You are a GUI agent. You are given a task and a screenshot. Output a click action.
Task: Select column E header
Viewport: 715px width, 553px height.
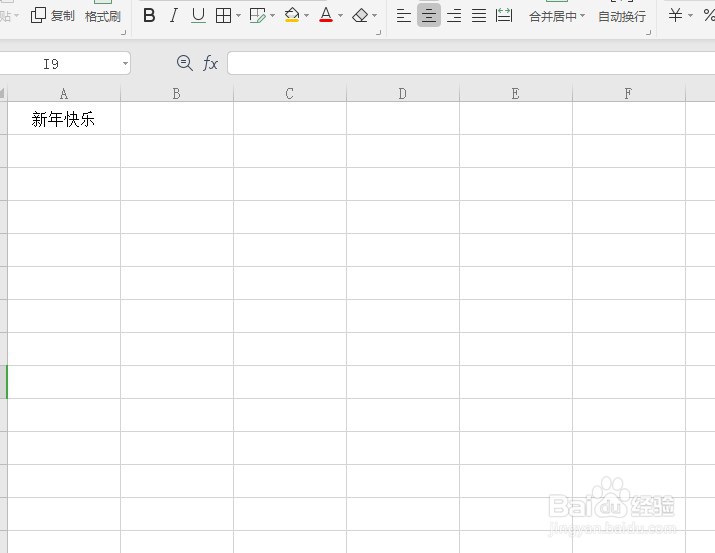coord(516,93)
